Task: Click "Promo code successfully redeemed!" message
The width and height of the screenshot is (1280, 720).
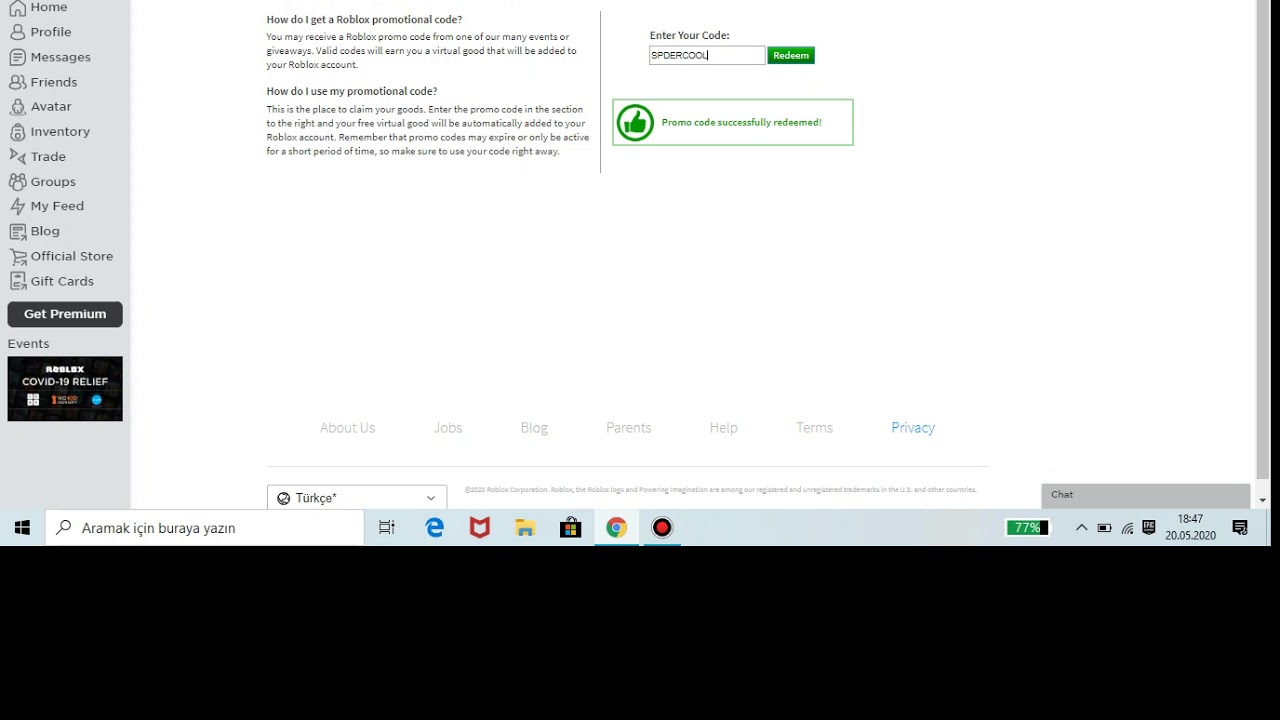Action: pos(741,123)
